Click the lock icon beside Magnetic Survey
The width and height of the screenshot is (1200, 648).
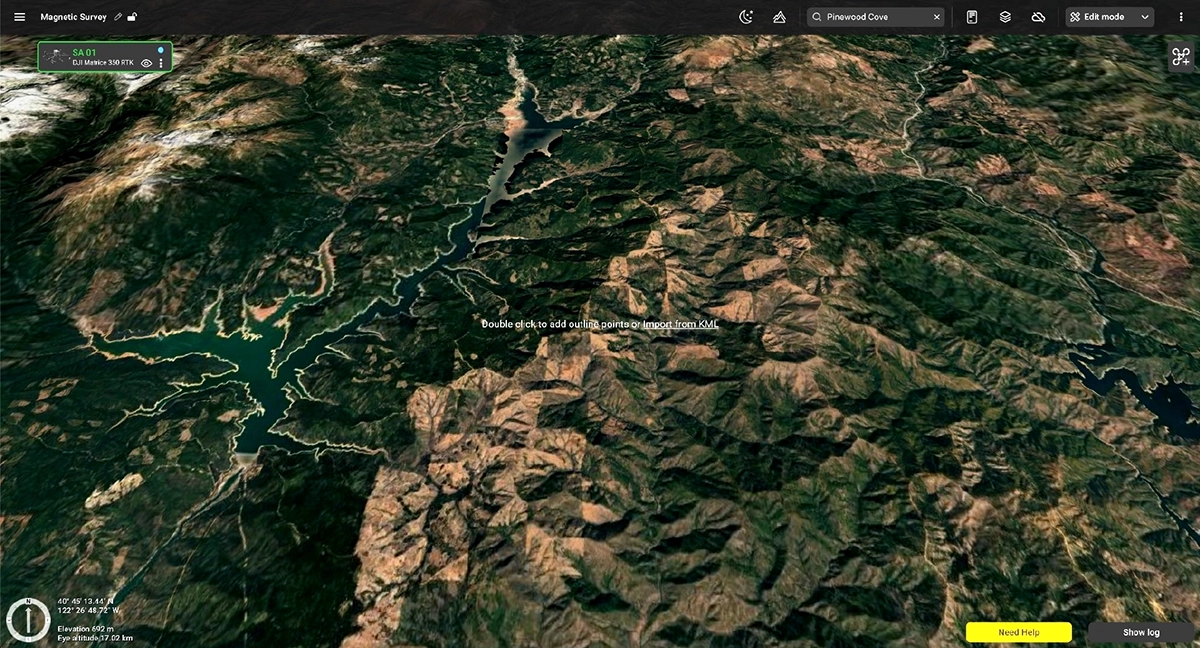pos(133,16)
